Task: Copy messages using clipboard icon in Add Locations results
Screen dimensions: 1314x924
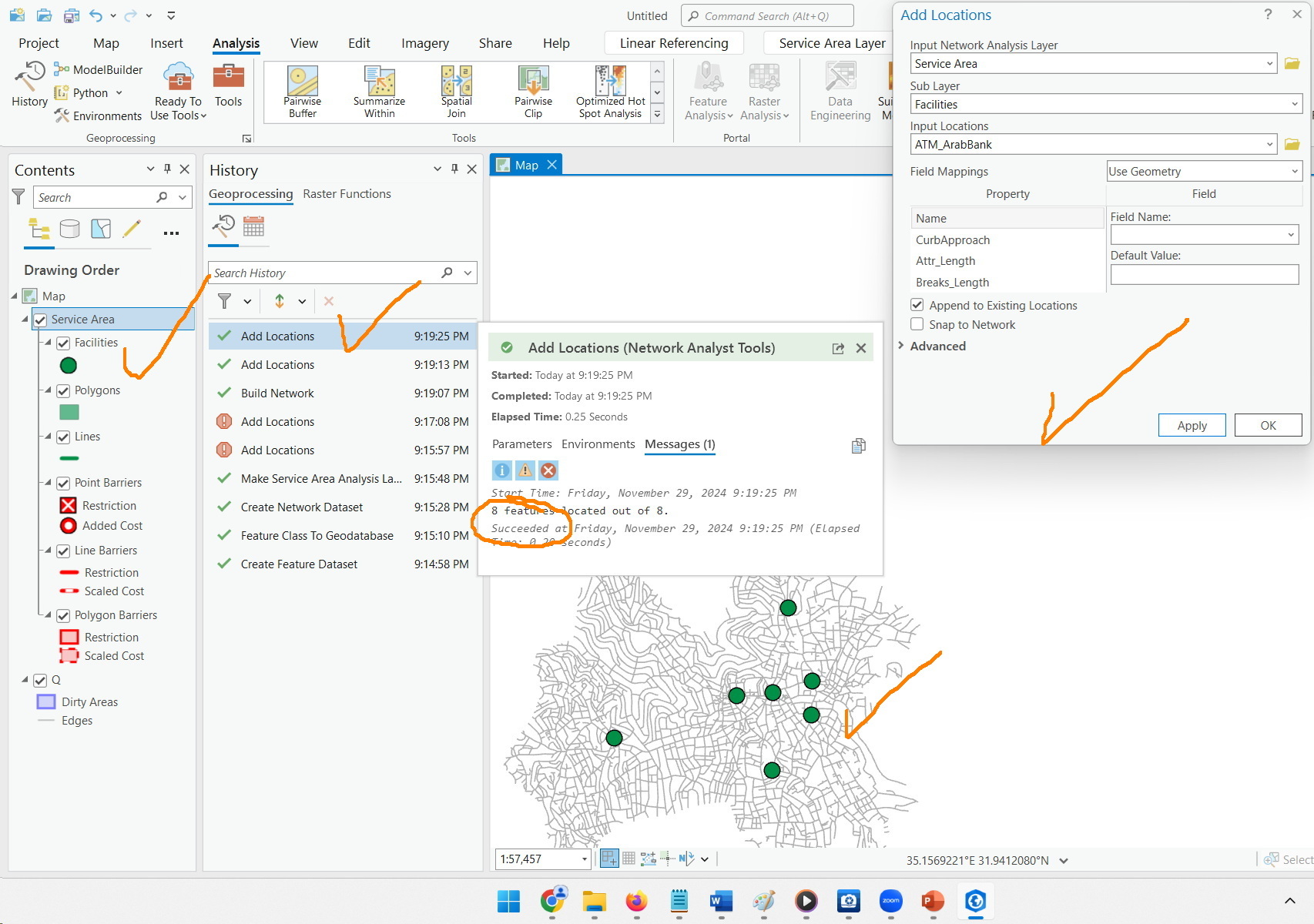Action: (858, 446)
